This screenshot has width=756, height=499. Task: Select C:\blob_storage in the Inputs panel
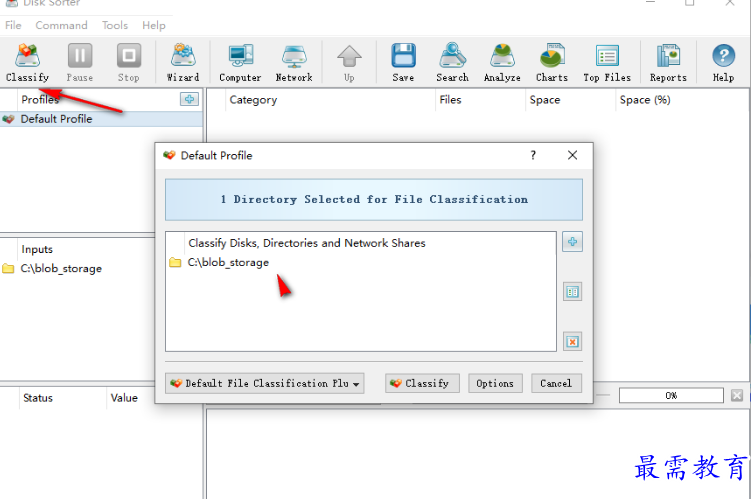77,269
